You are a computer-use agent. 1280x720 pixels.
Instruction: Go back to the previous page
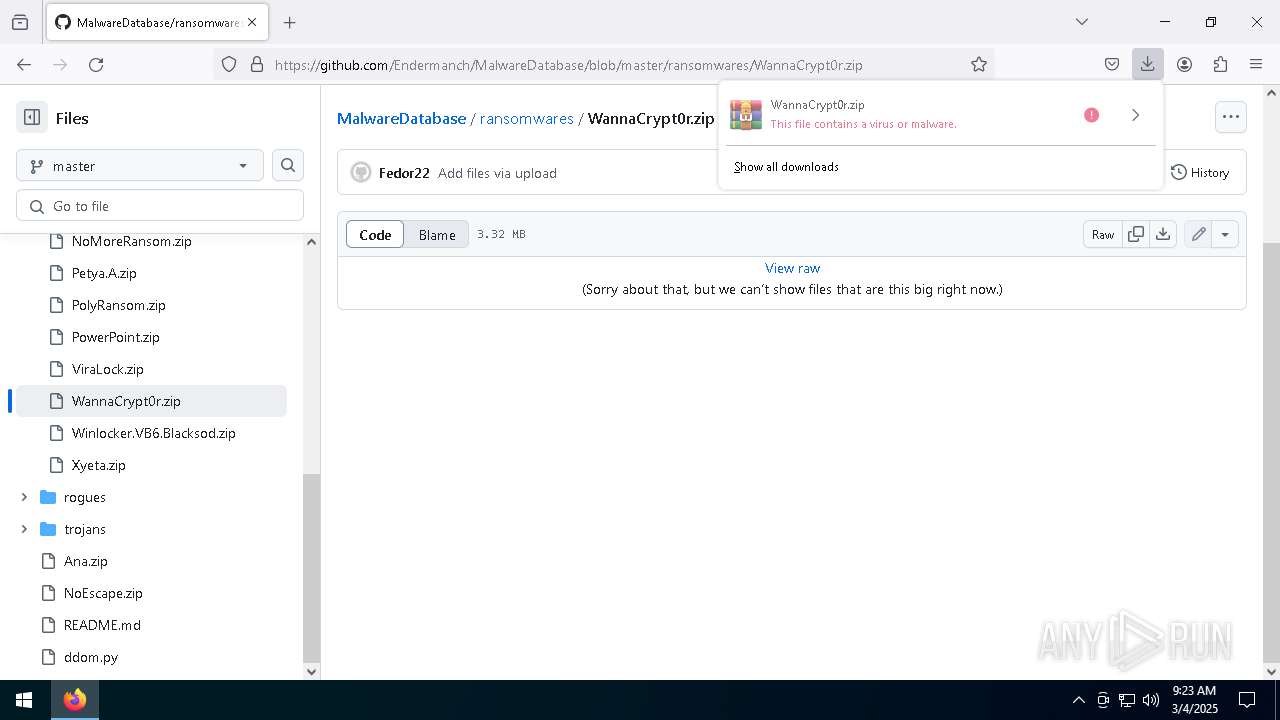pyautogui.click(x=24, y=64)
